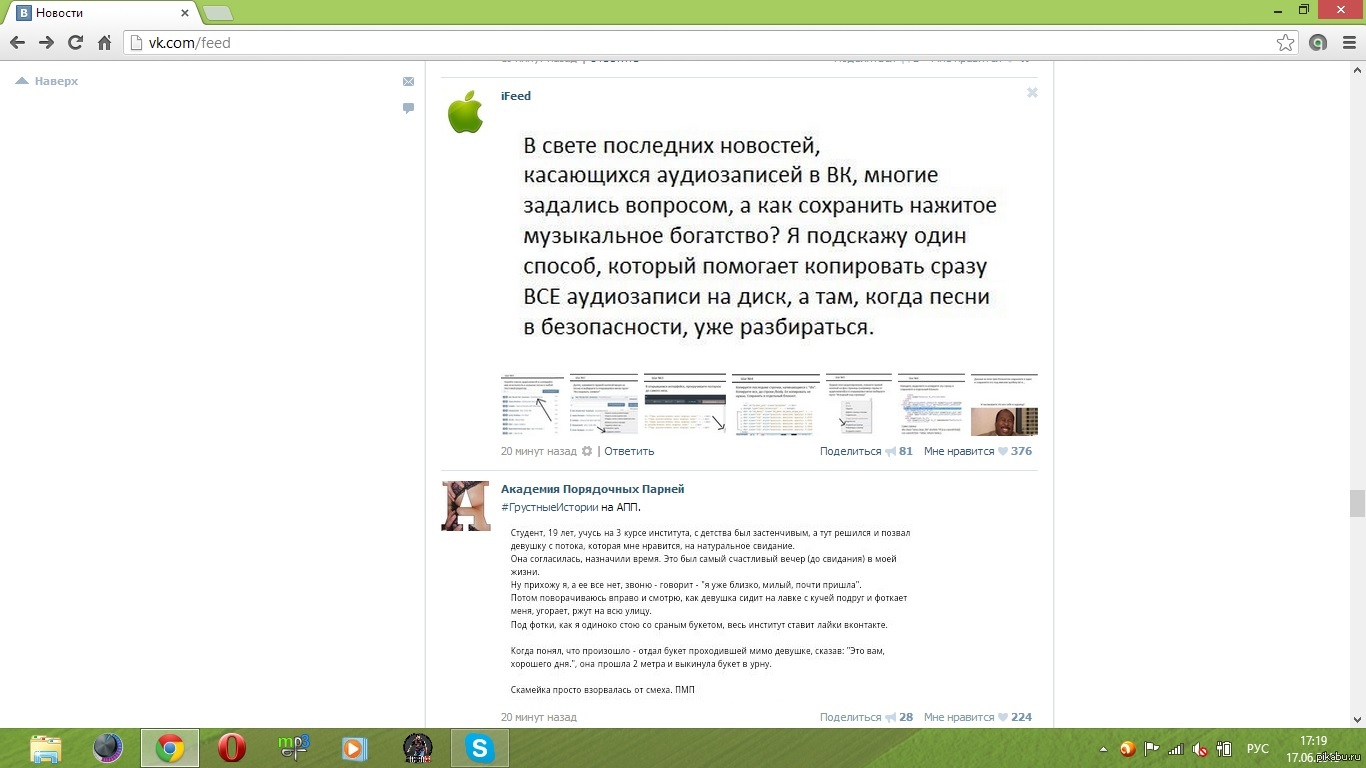Jump to the top via Наверх
The image size is (1366, 768).
(x=47, y=81)
